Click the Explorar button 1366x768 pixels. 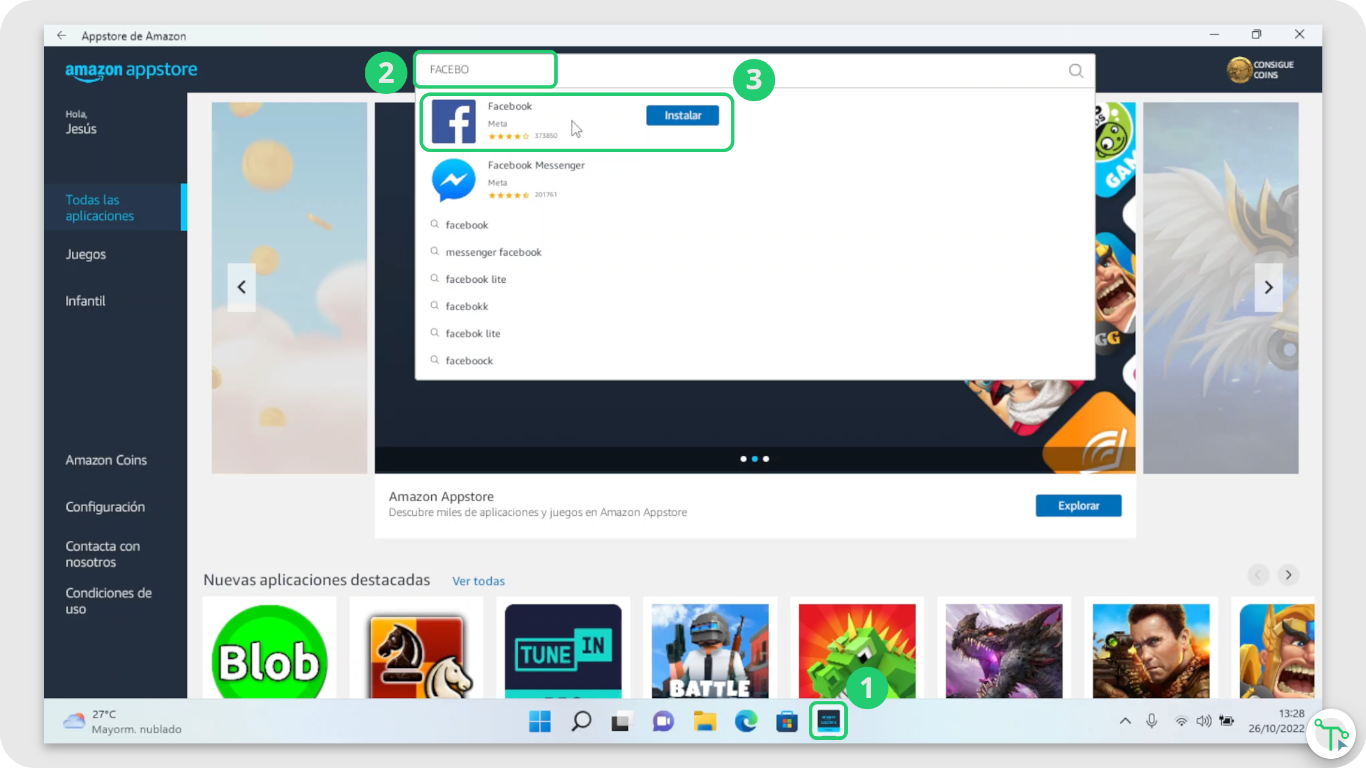(1078, 505)
